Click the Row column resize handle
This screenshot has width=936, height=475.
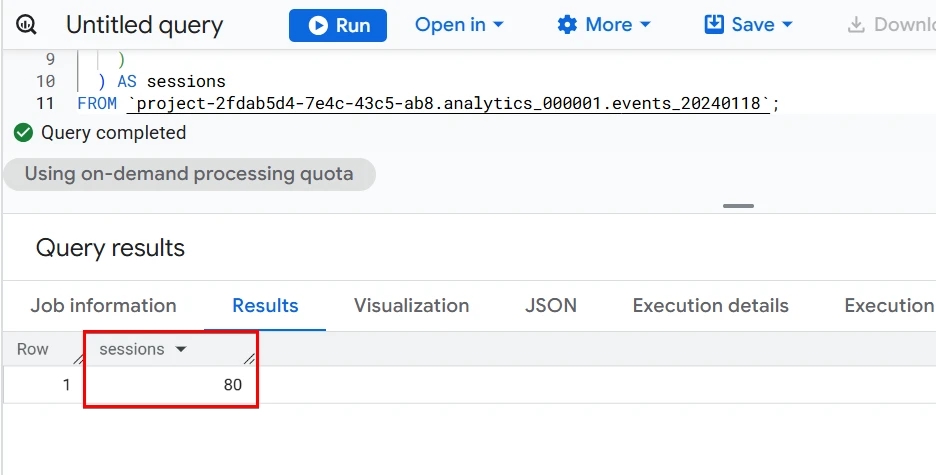click(x=78, y=358)
